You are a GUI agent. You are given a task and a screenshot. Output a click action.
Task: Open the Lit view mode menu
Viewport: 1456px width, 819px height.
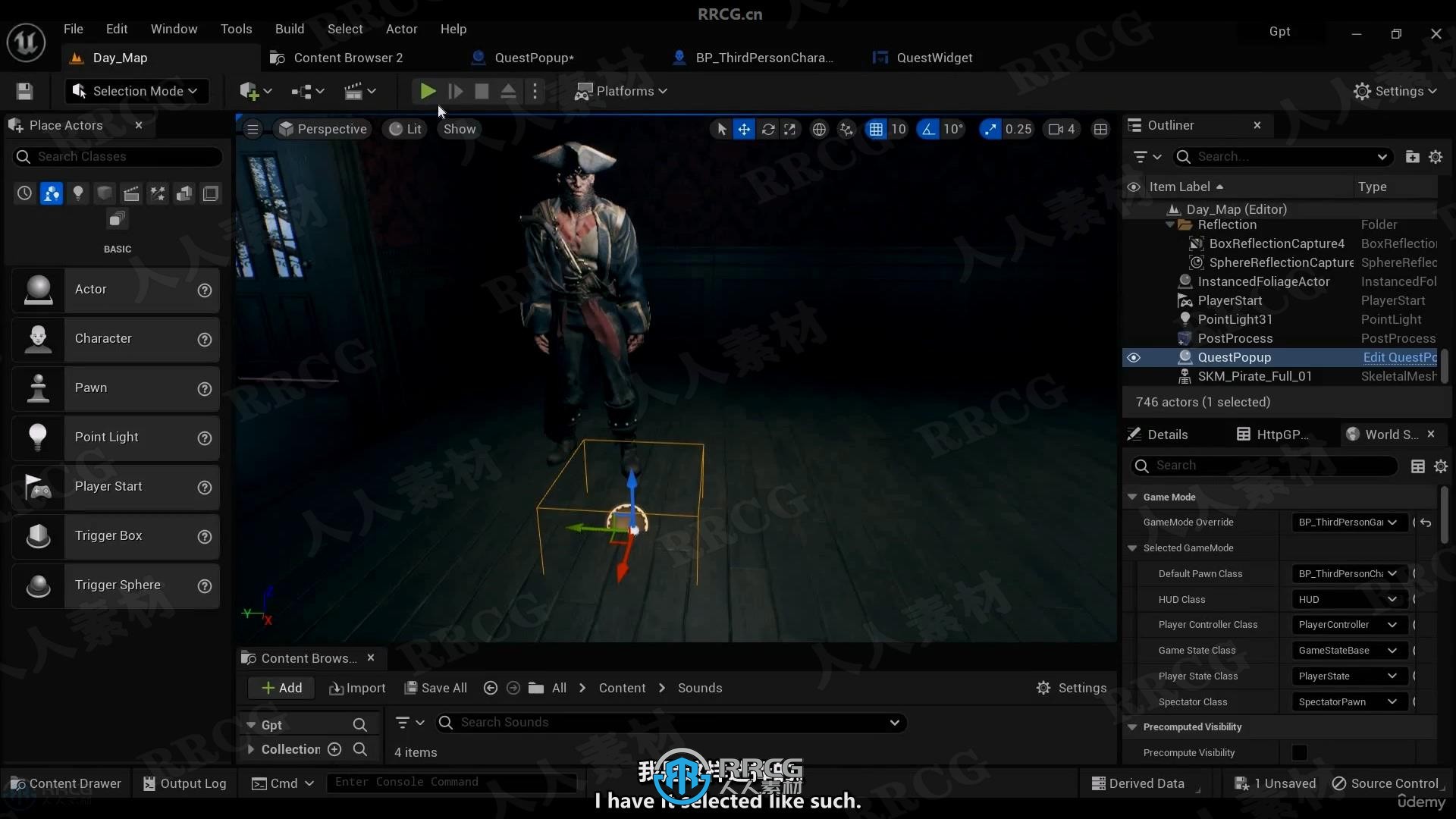click(x=405, y=129)
